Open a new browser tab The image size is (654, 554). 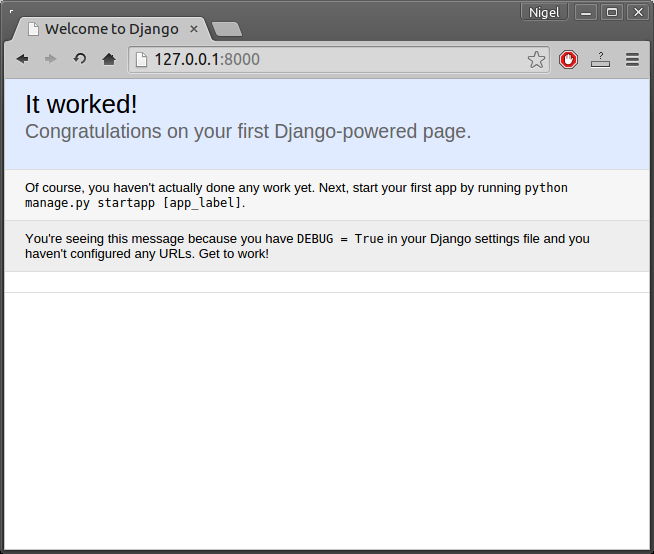pyautogui.click(x=226, y=29)
